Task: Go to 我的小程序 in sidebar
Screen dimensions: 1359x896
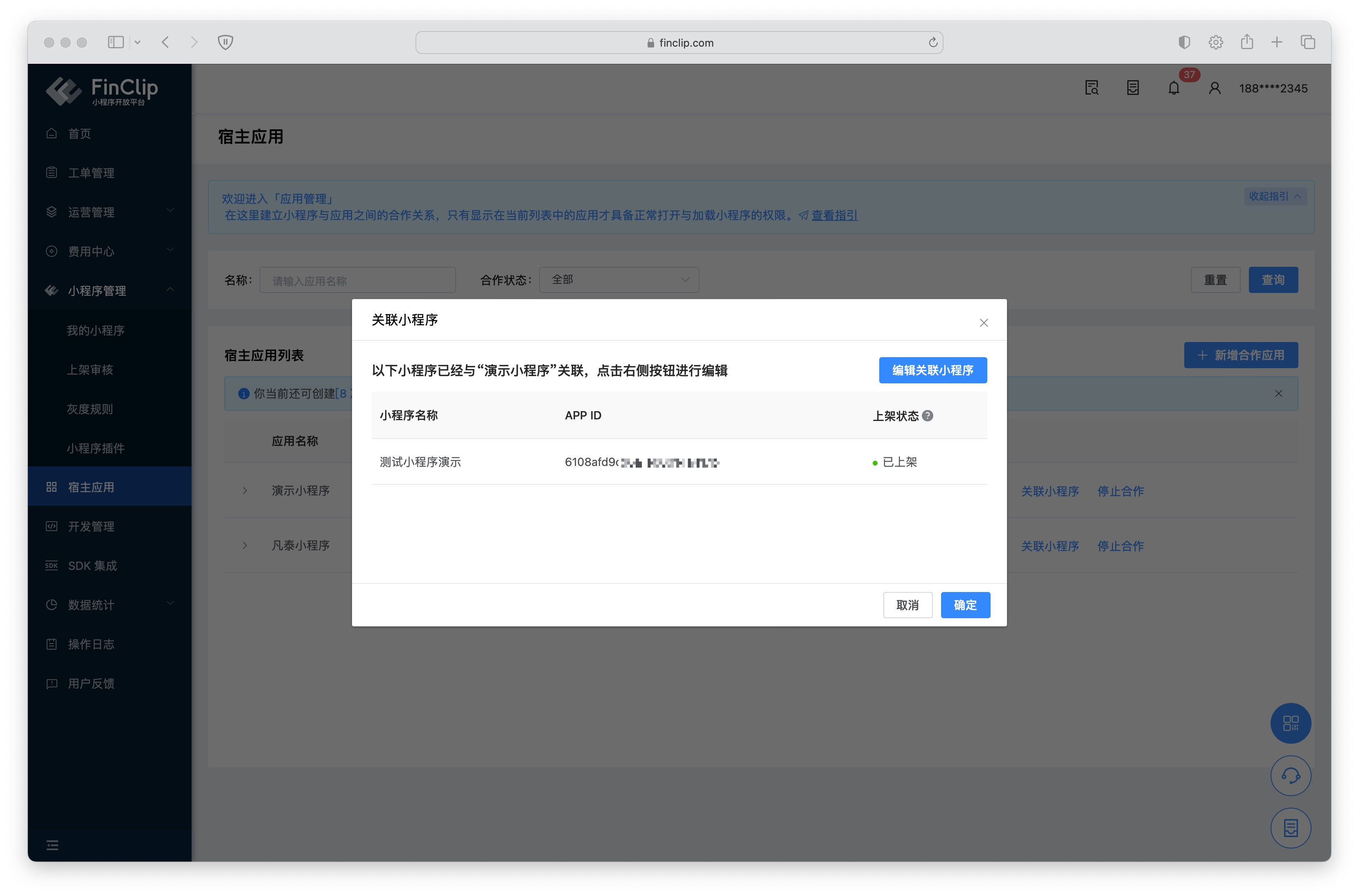Action: click(95, 330)
